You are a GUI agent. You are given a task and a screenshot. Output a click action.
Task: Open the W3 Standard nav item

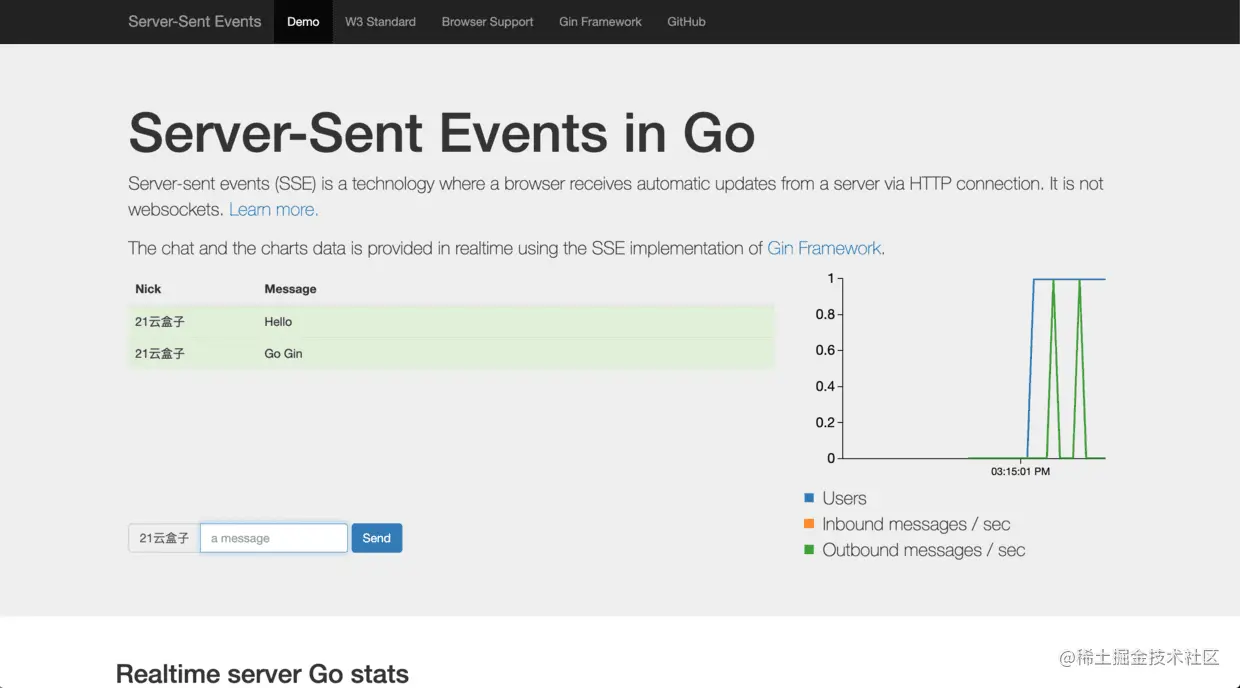click(380, 21)
